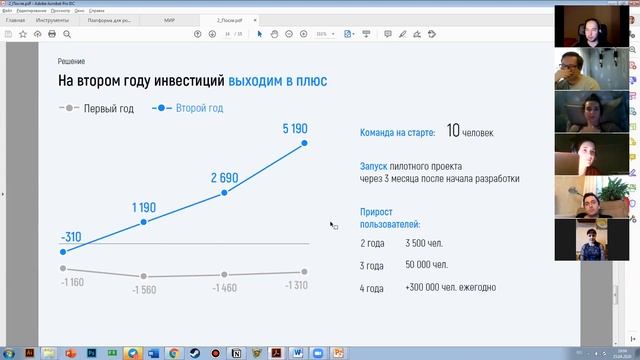This screenshot has width=640, height=360.
Task: Open Outlook from the taskbar
Action: [153, 353]
